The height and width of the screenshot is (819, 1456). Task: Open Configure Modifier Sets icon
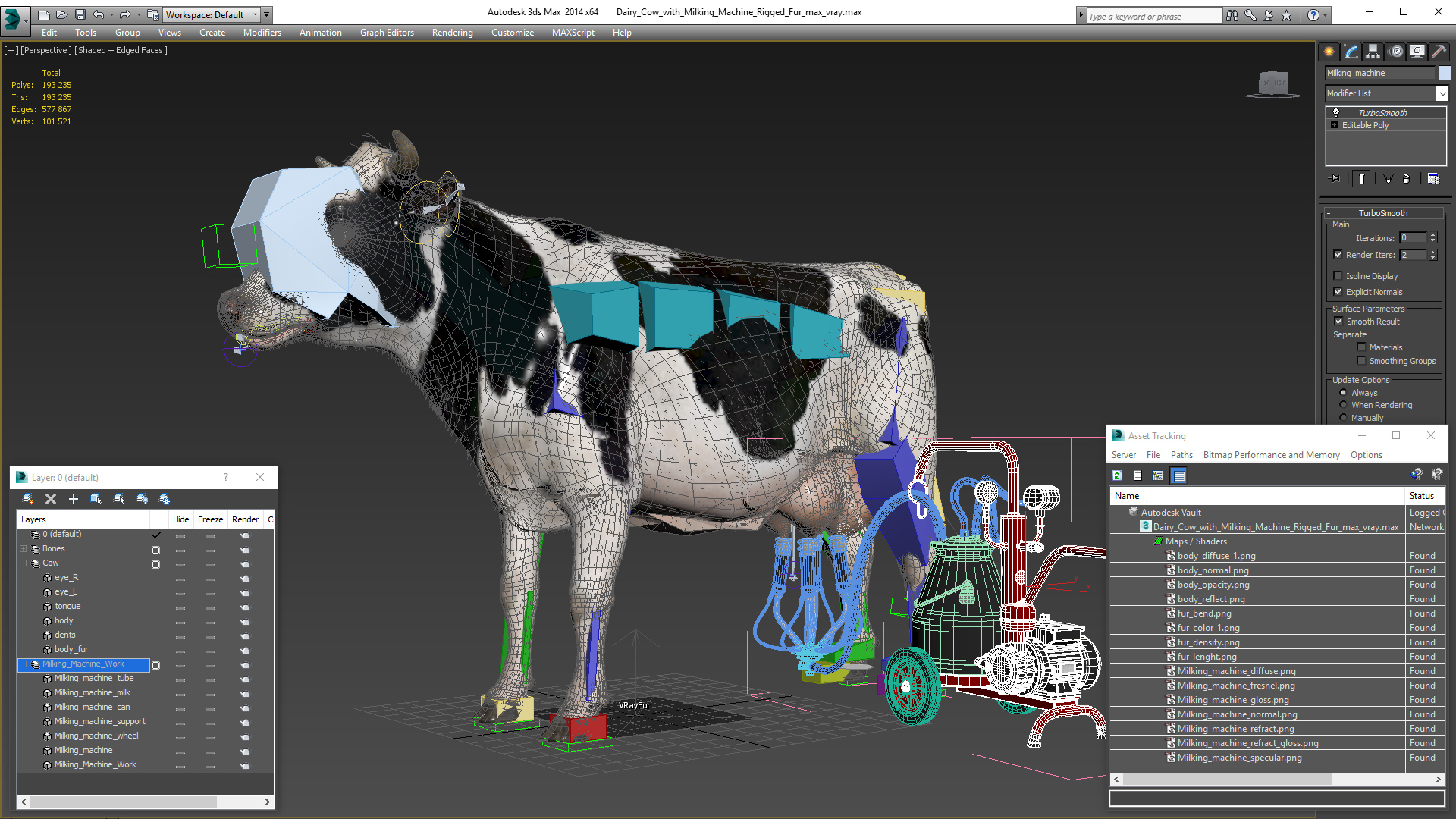coord(1433,179)
